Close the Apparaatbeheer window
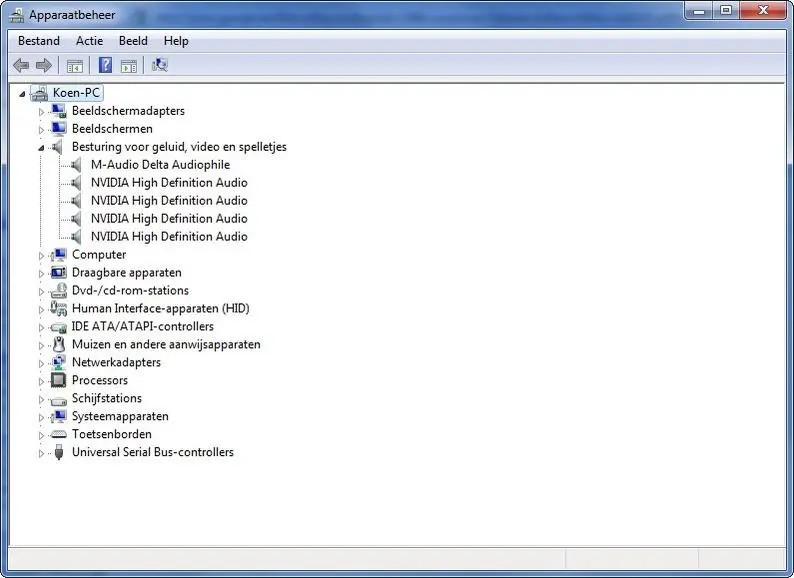The height and width of the screenshot is (578, 794). [763, 11]
